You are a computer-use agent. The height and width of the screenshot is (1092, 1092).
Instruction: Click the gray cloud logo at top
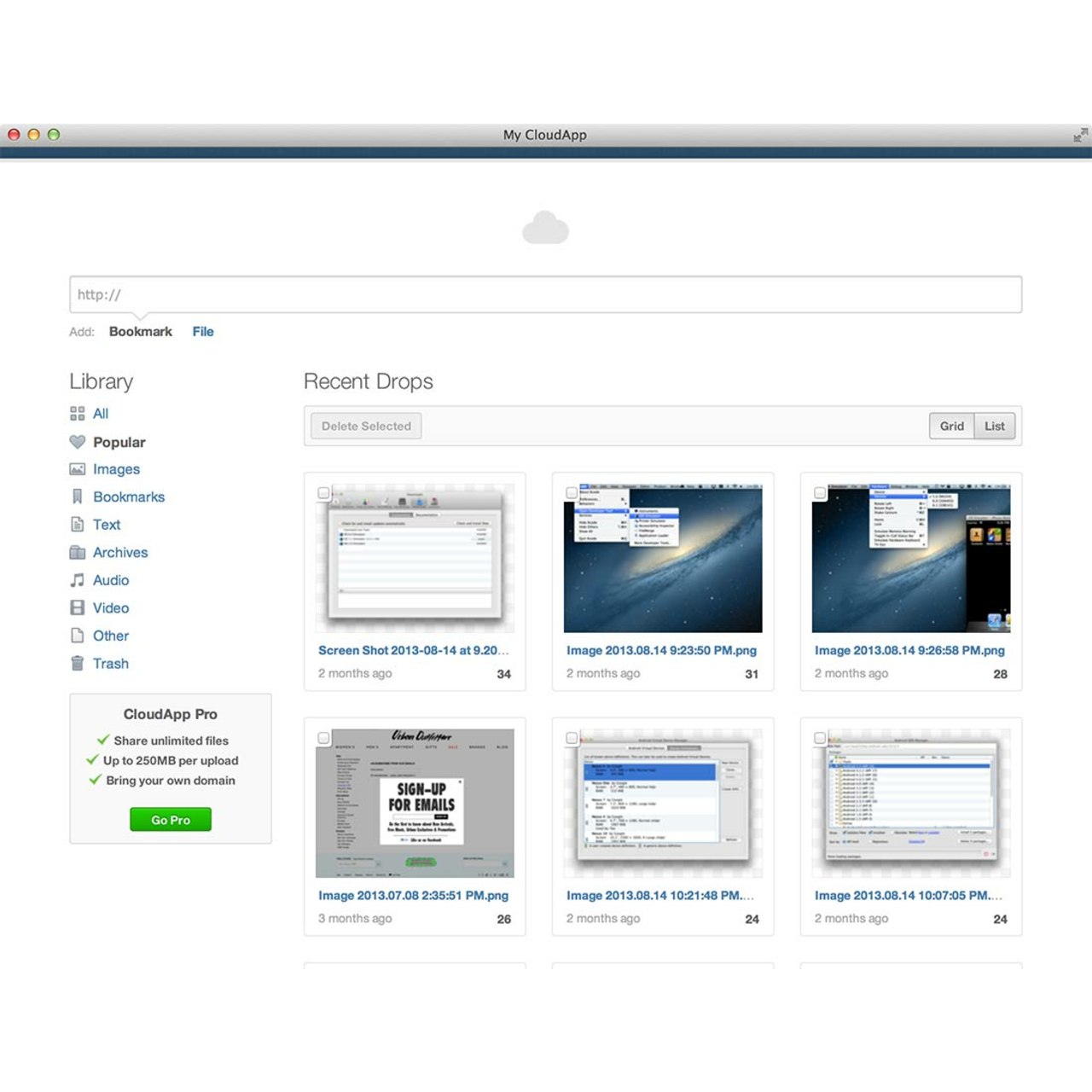545,229
